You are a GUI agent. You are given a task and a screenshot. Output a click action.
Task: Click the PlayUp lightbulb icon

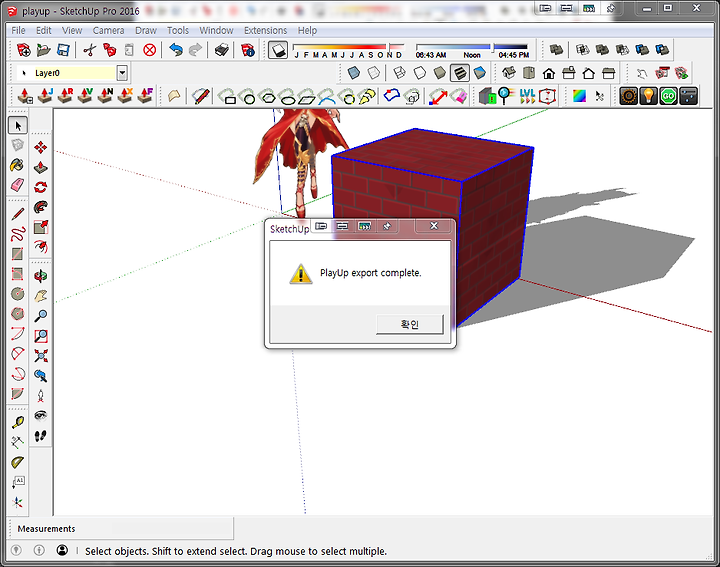pos(648,96)
